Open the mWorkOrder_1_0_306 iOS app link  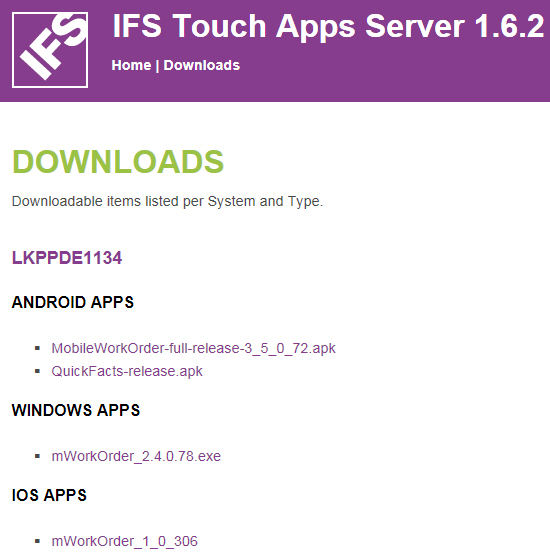124,541
